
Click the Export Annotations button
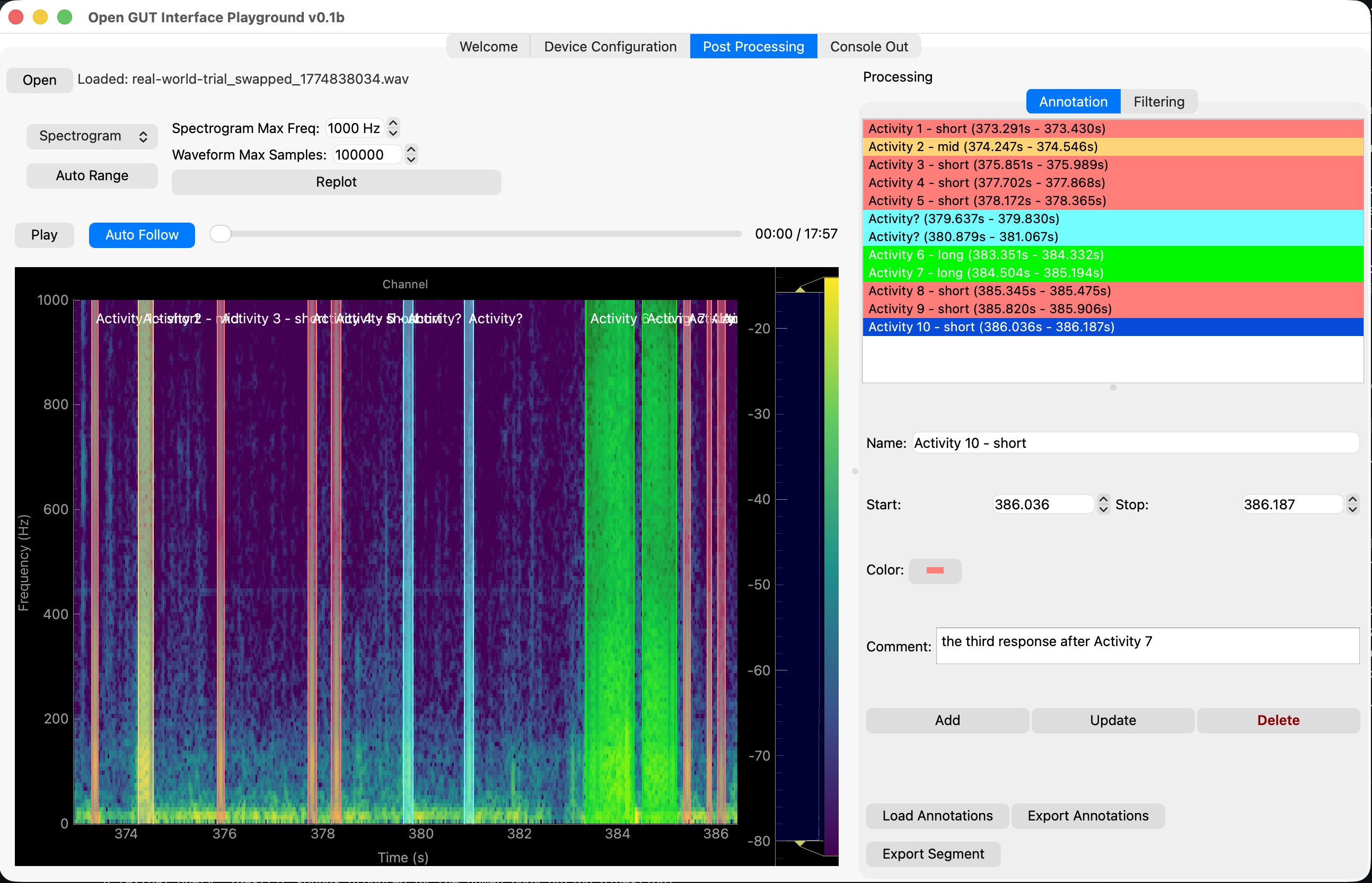1088,816
